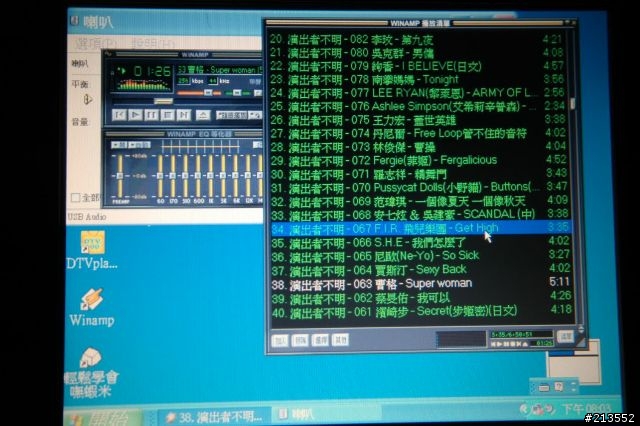This screenshot has width=640, height=426.
Task: Open Winamp main menu icon at title bar
Action: coord(108,54)
